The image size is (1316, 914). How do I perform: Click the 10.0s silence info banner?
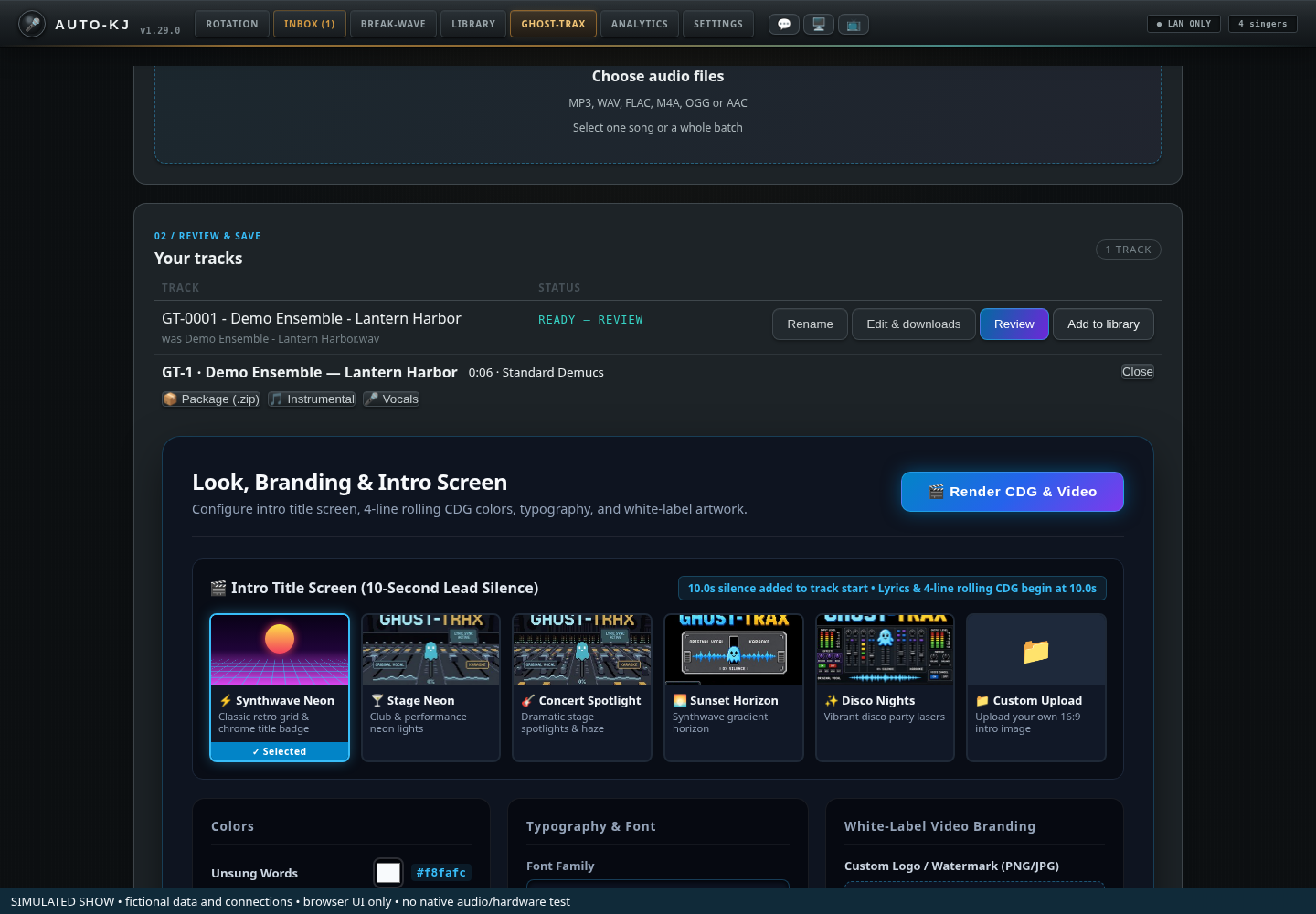point(892,589)
